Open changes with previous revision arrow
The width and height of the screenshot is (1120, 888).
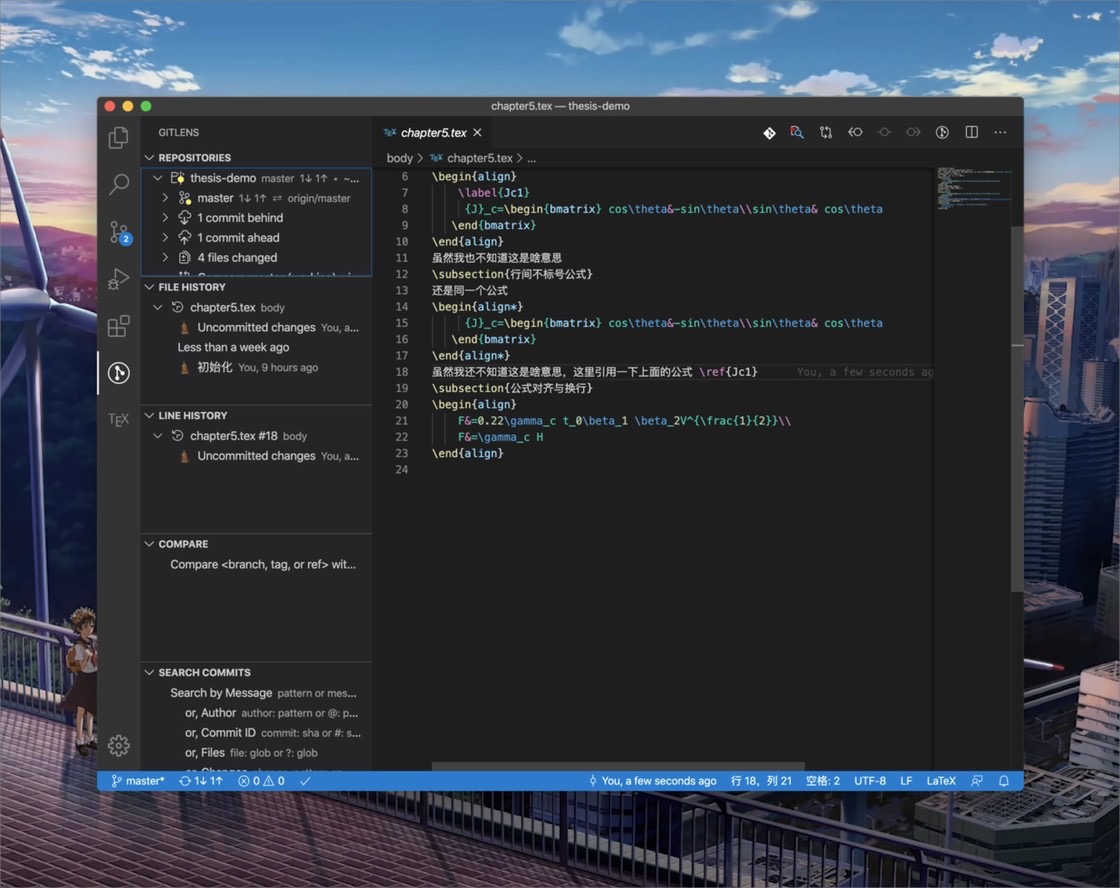point(855,132)
